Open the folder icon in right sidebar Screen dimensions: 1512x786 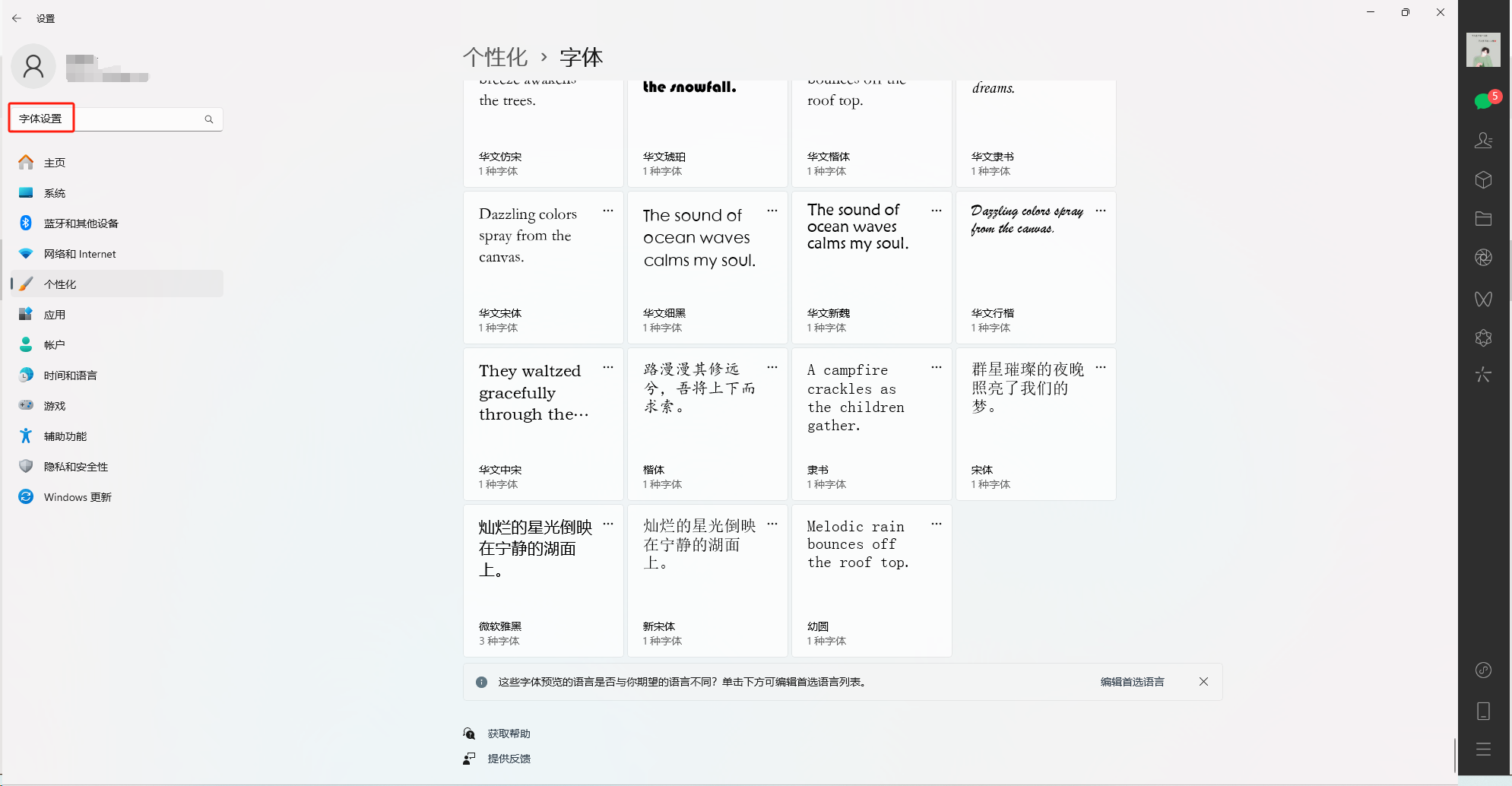tap(1483, 219)
